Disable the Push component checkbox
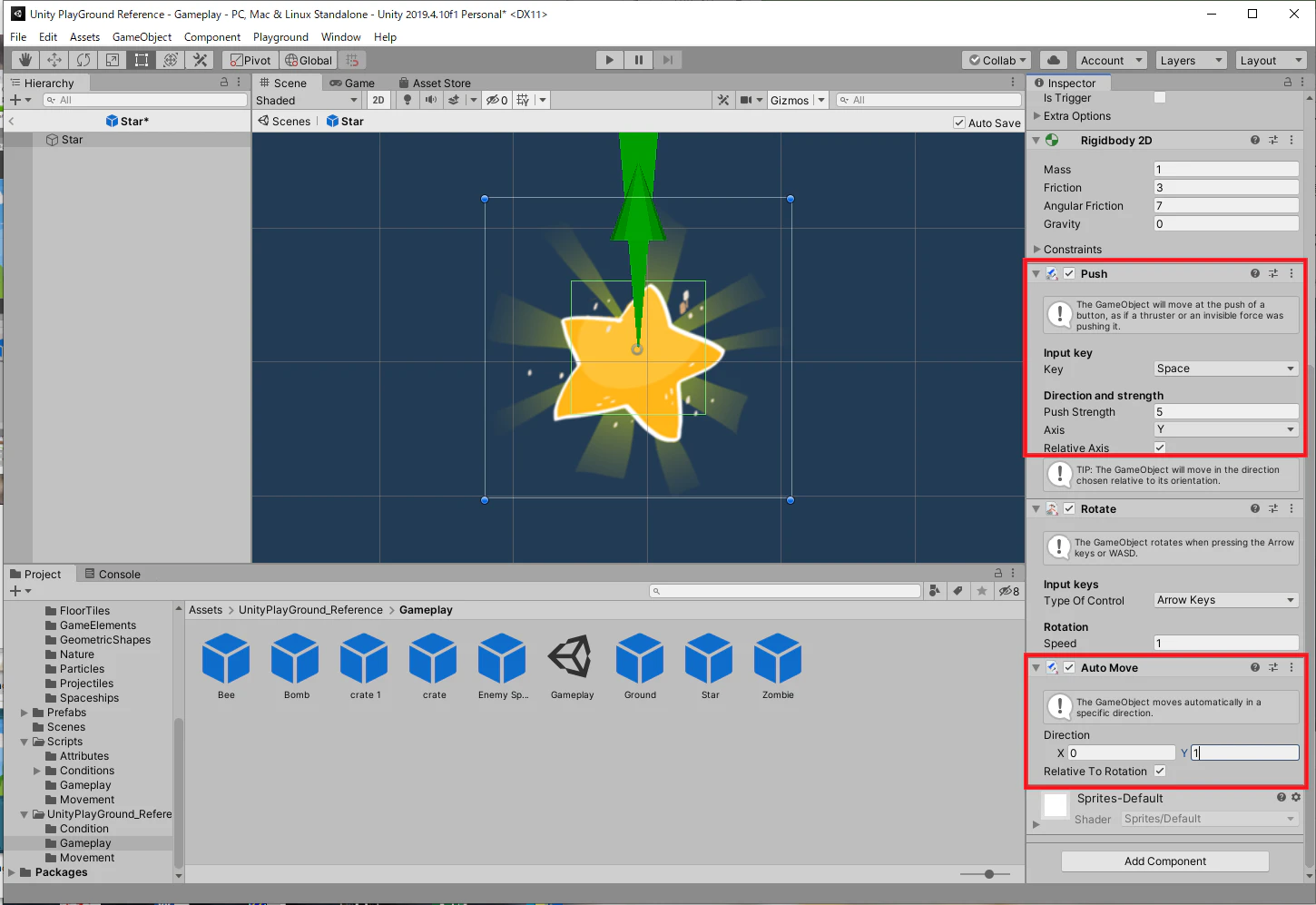1316x905 pixels. pyautogui.click(x=1069, y=273)
